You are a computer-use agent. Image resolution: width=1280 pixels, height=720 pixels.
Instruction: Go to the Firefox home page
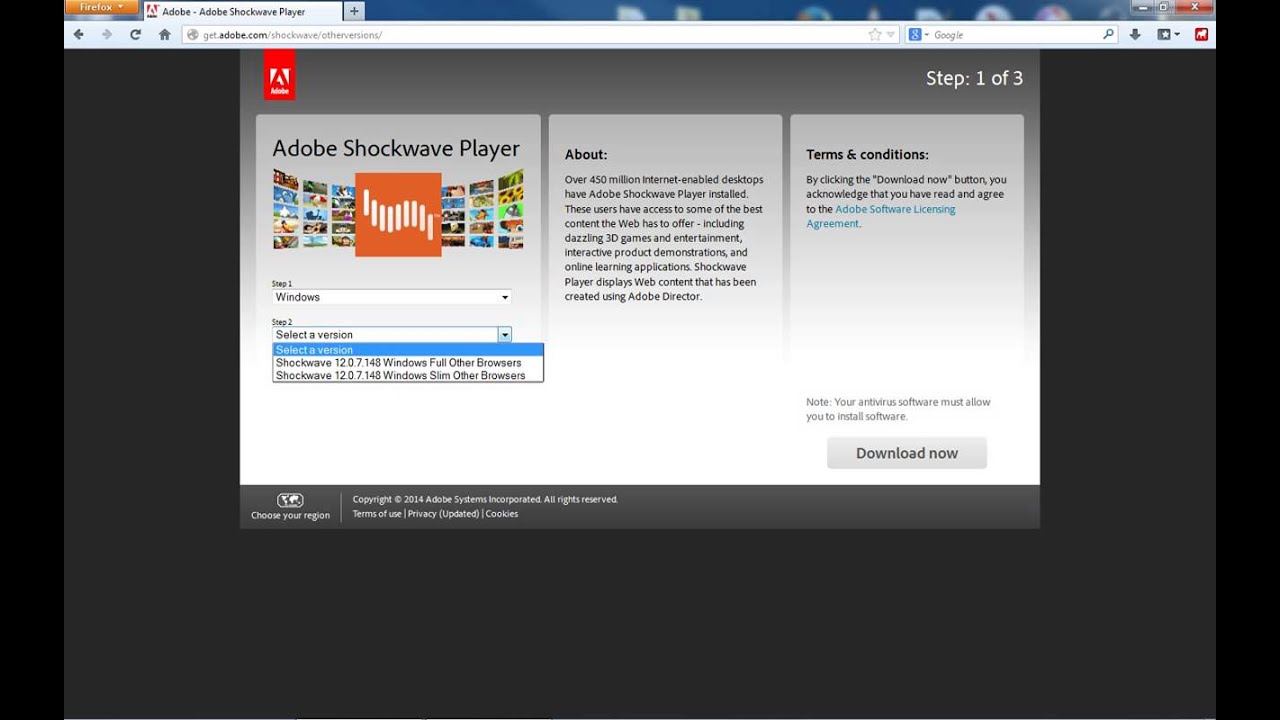click(164, 34)
